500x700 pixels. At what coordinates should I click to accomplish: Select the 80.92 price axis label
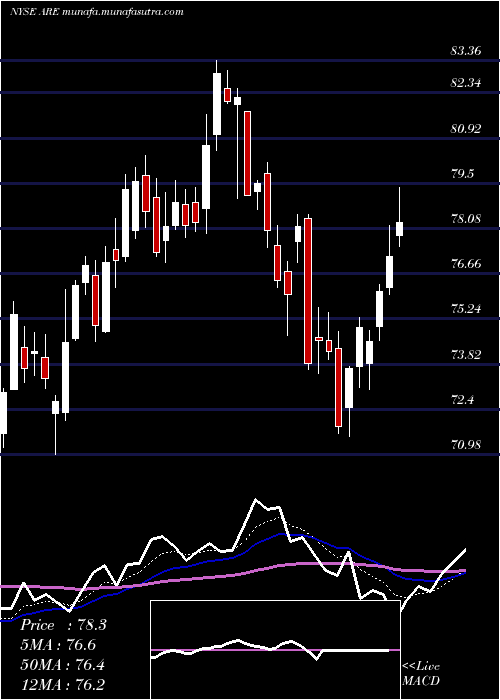click(x=466, y=129)
